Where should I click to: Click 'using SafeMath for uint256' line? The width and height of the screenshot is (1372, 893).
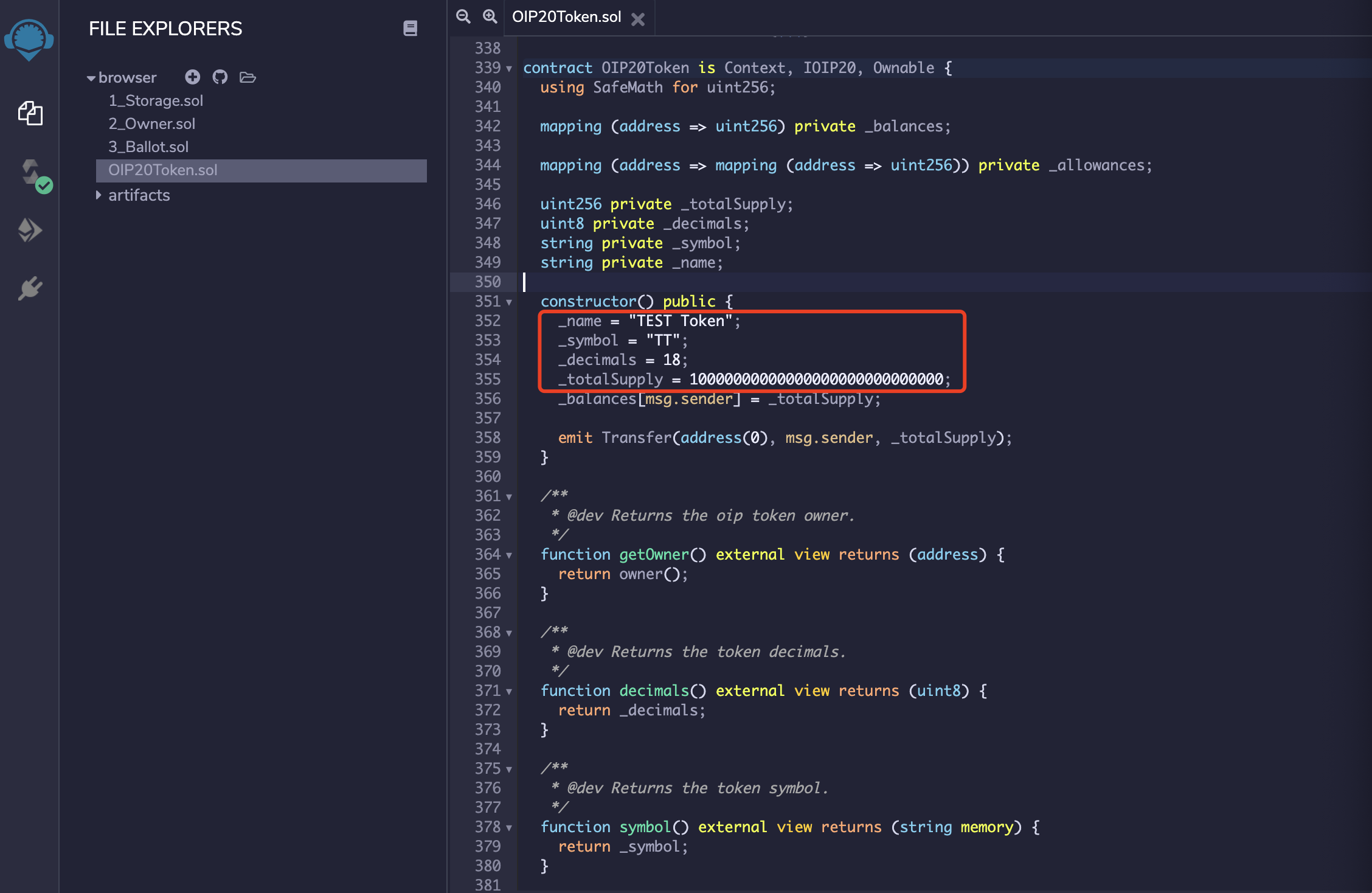click(x=657, y=87)
